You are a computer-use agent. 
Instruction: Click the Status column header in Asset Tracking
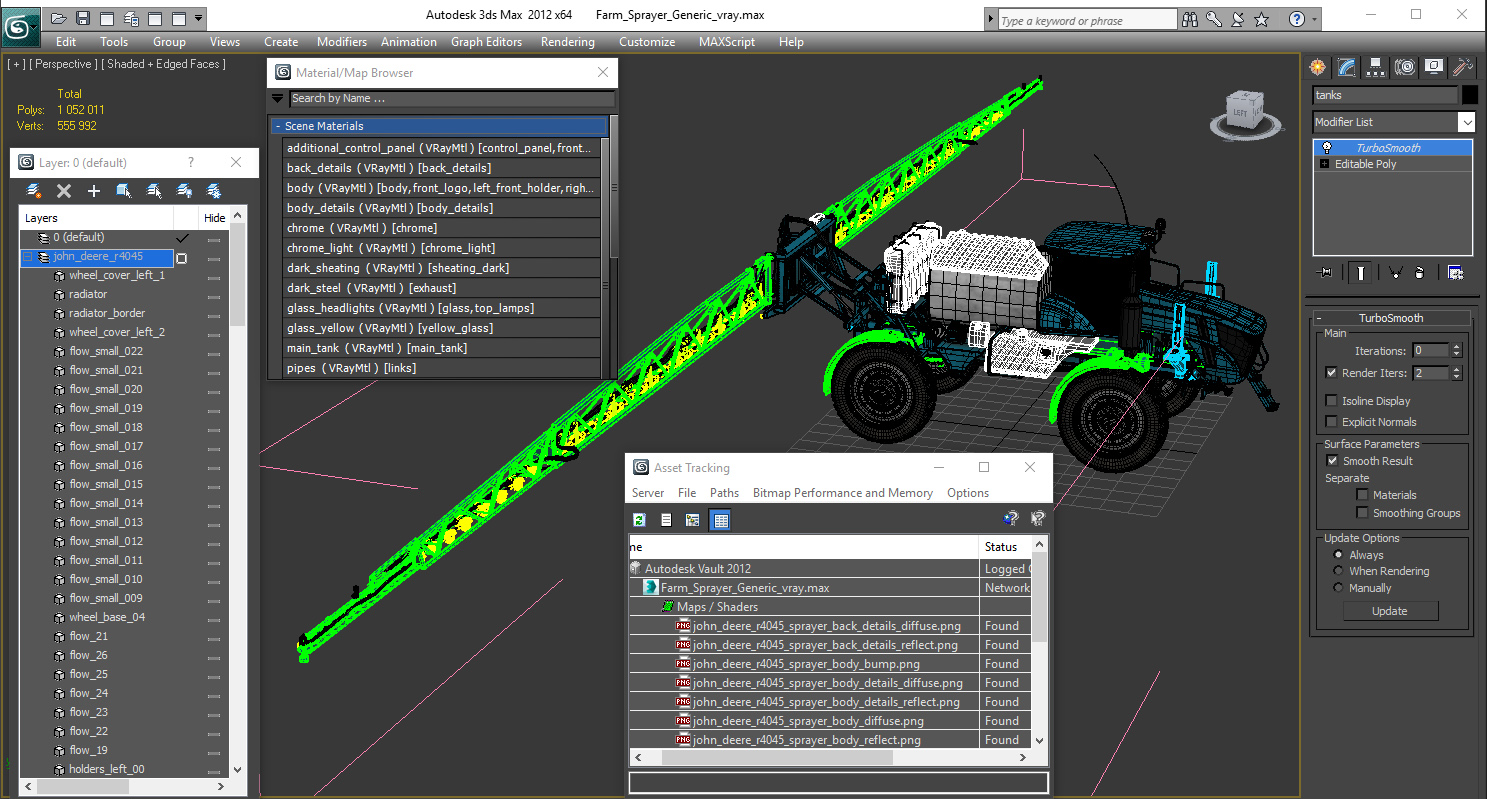(1003, 547)
